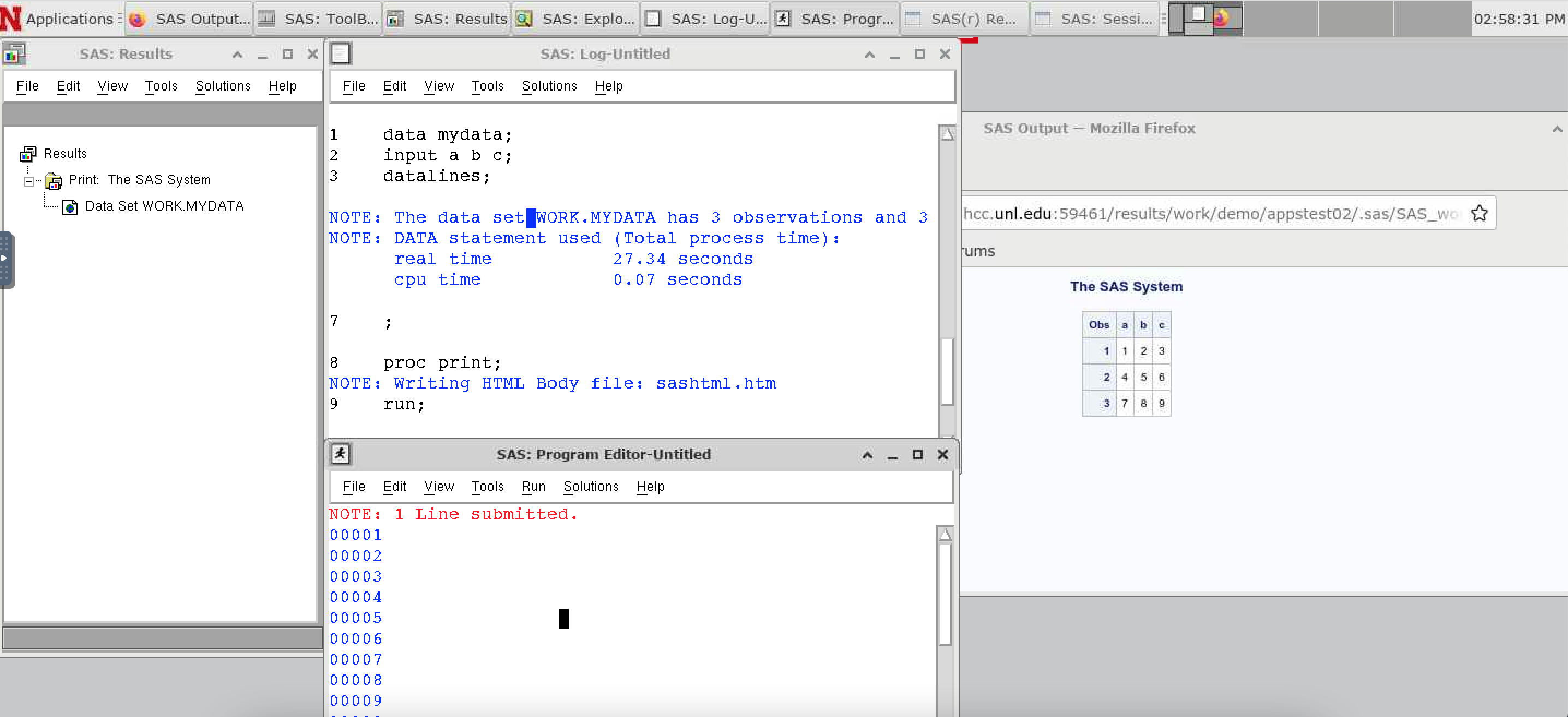Switch to SAS: Session taskbar item
The height and width of the screenshot is (717, 1568).
click(1095, 19)
